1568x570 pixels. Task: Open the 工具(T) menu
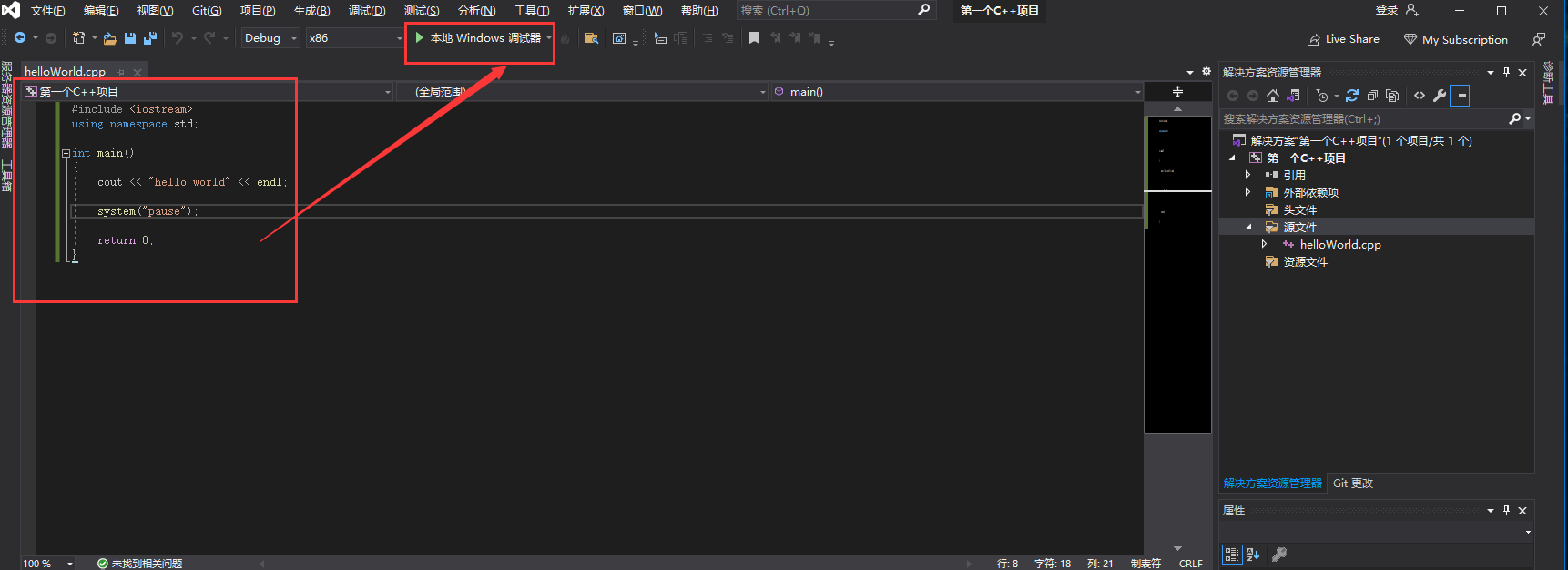[x=532, y=11]
